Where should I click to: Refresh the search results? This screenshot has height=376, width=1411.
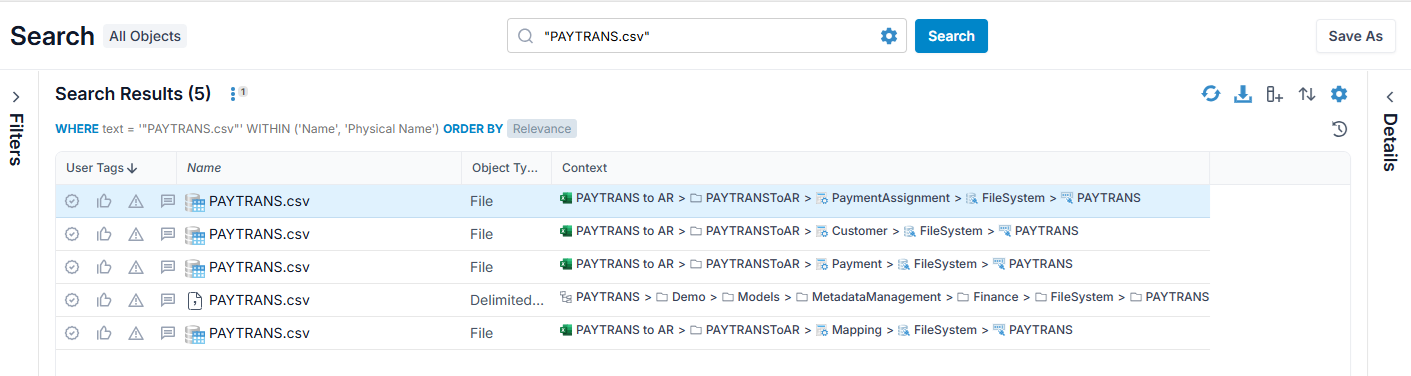tap(1211, 94)
